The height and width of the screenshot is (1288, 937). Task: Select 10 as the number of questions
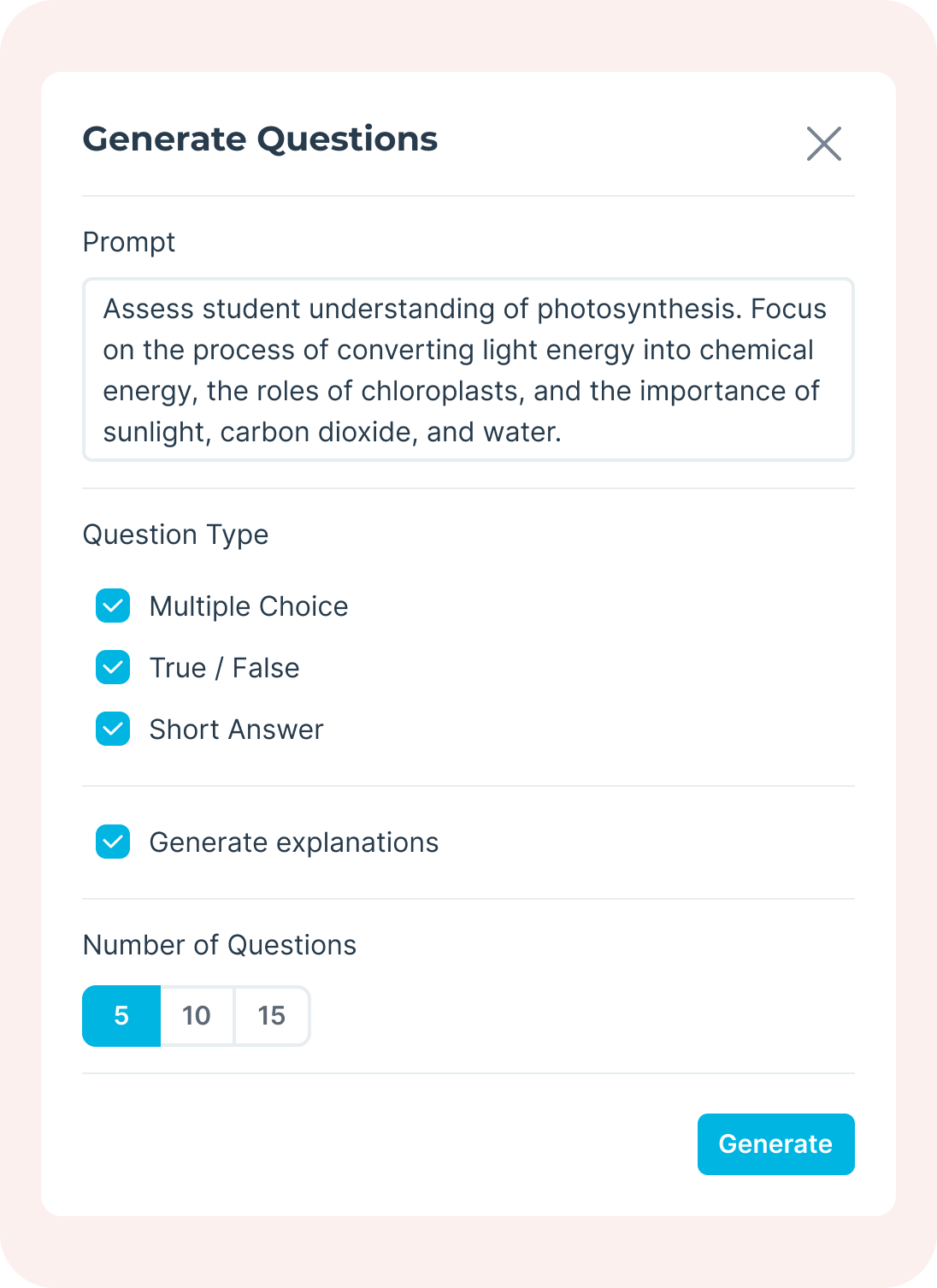pyautogui.click(x=197, y=1016)
